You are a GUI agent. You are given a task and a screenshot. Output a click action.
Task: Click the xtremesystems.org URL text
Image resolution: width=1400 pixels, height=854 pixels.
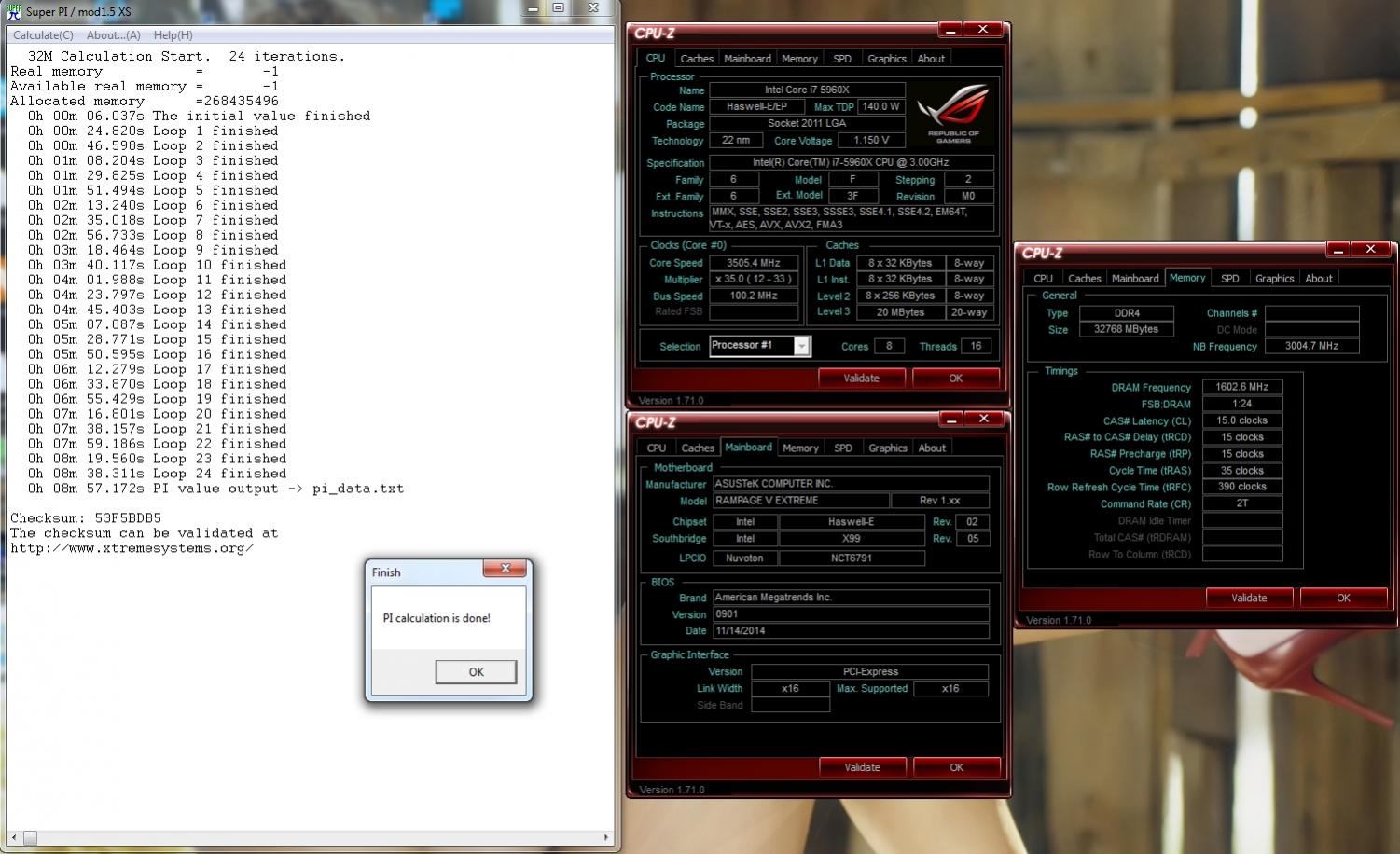point(132,548)
